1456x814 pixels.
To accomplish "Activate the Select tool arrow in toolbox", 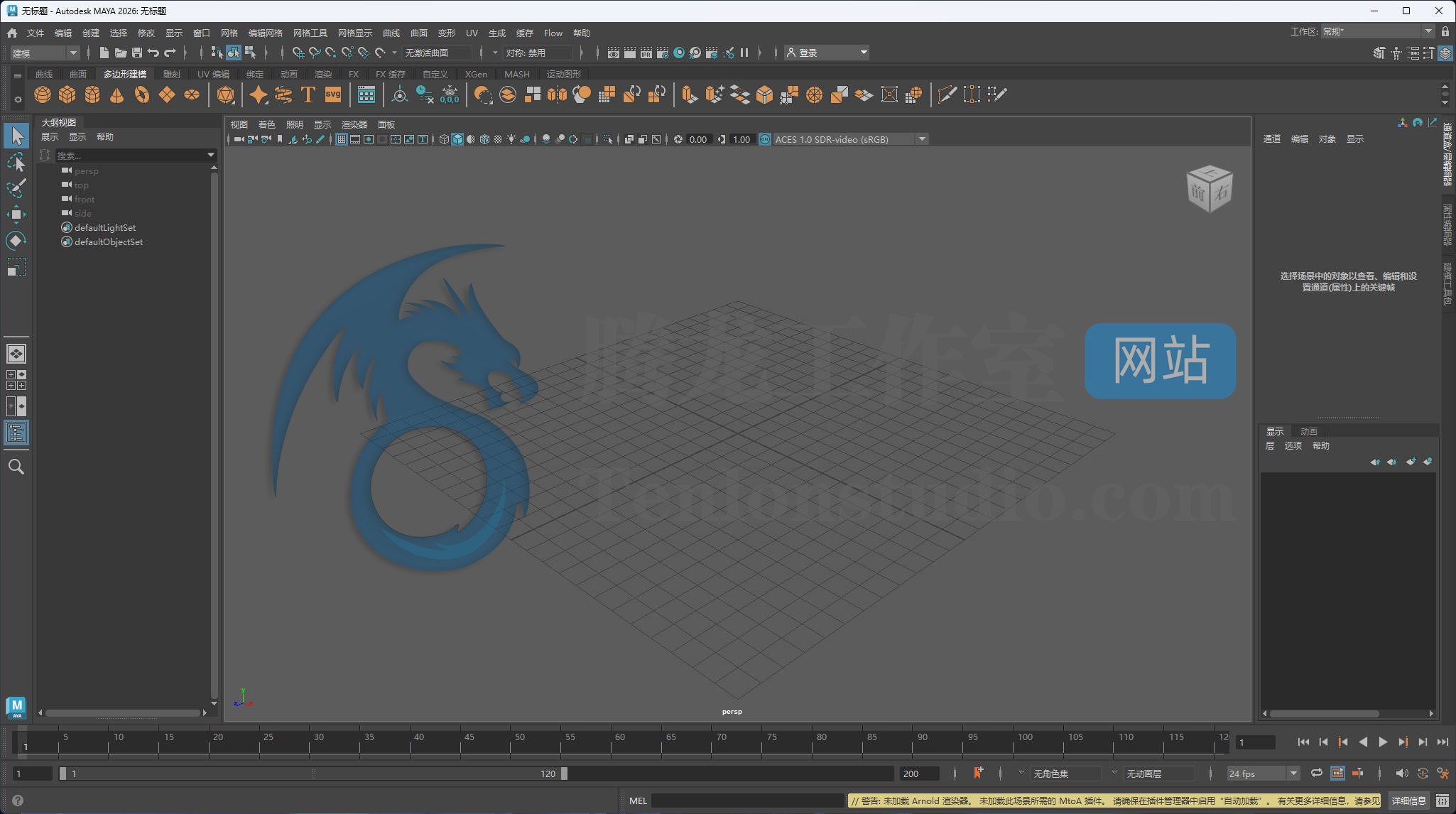I will point(16,136).
